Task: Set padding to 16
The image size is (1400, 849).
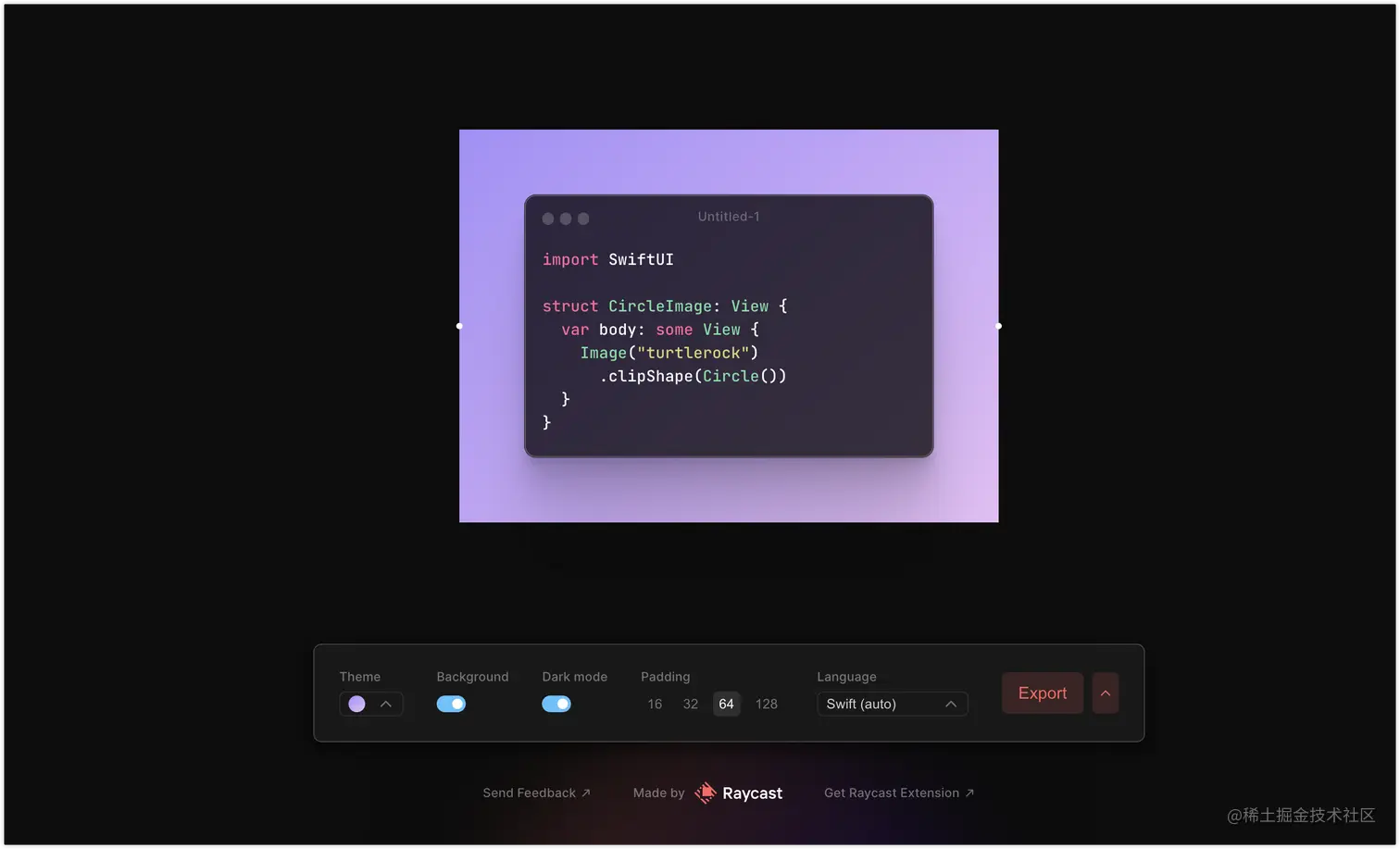Action: pyautogui.click(x=655, y=704)
